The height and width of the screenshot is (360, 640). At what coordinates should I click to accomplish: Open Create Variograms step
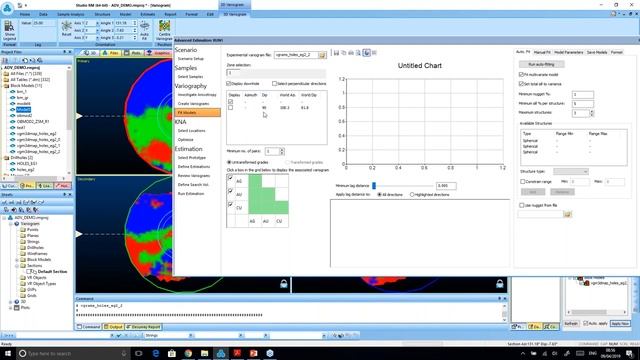[x=193, y=104]
